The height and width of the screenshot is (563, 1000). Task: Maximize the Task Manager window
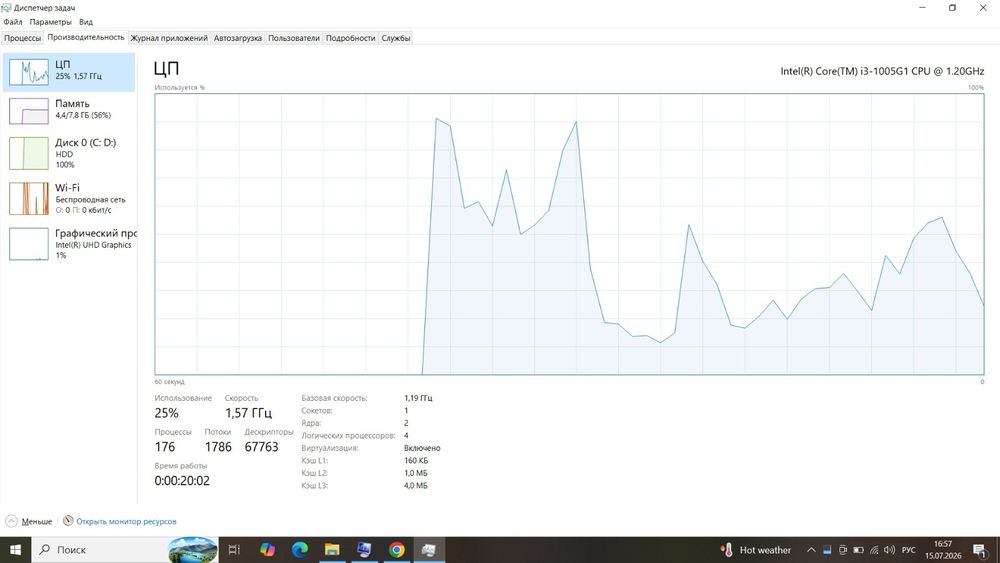point(952,8)
